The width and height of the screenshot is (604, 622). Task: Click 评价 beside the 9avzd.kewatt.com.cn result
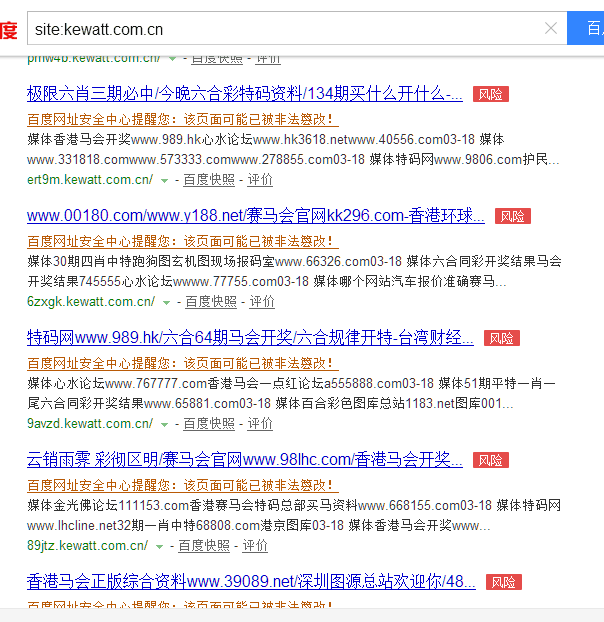[259, 424]
